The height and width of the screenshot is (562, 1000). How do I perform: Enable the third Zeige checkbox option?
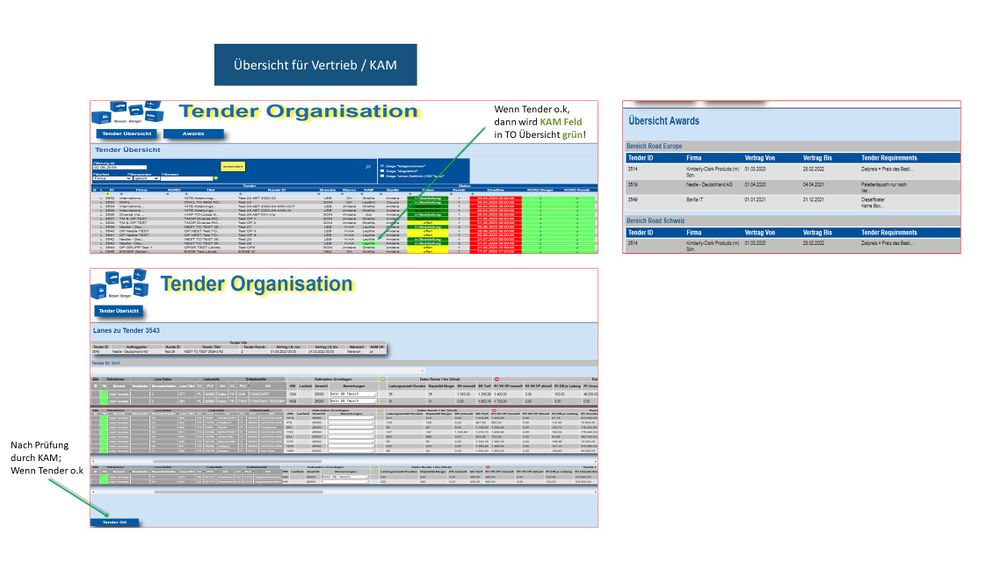point(383,176)
